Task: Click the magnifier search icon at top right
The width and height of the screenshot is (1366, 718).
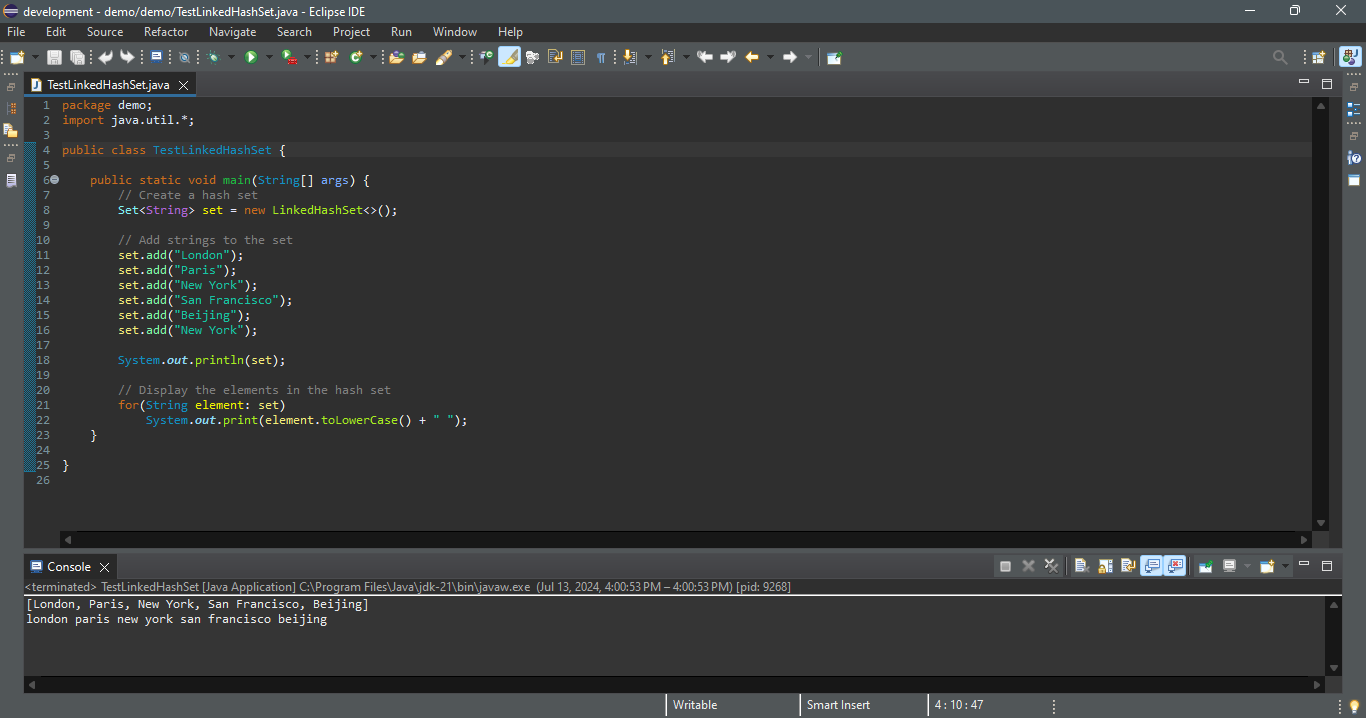Action: pyautogui.click(x=1279, y=58)
